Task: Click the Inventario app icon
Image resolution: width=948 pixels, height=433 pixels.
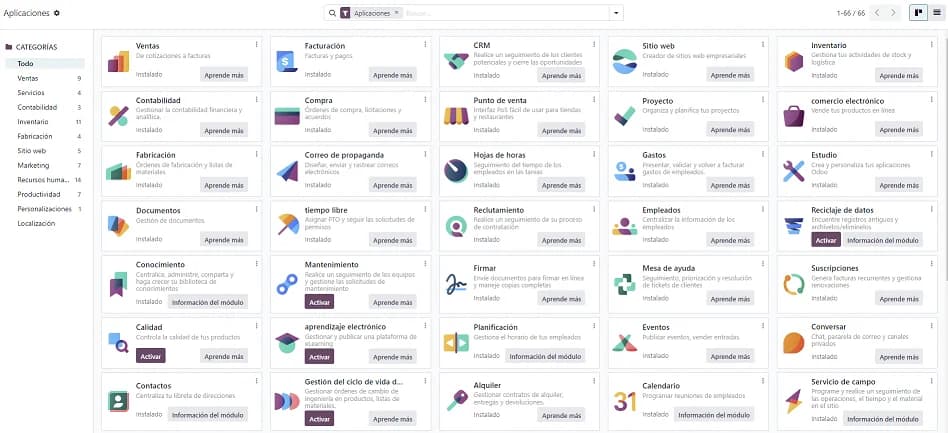Action: [x=793, y=62]
